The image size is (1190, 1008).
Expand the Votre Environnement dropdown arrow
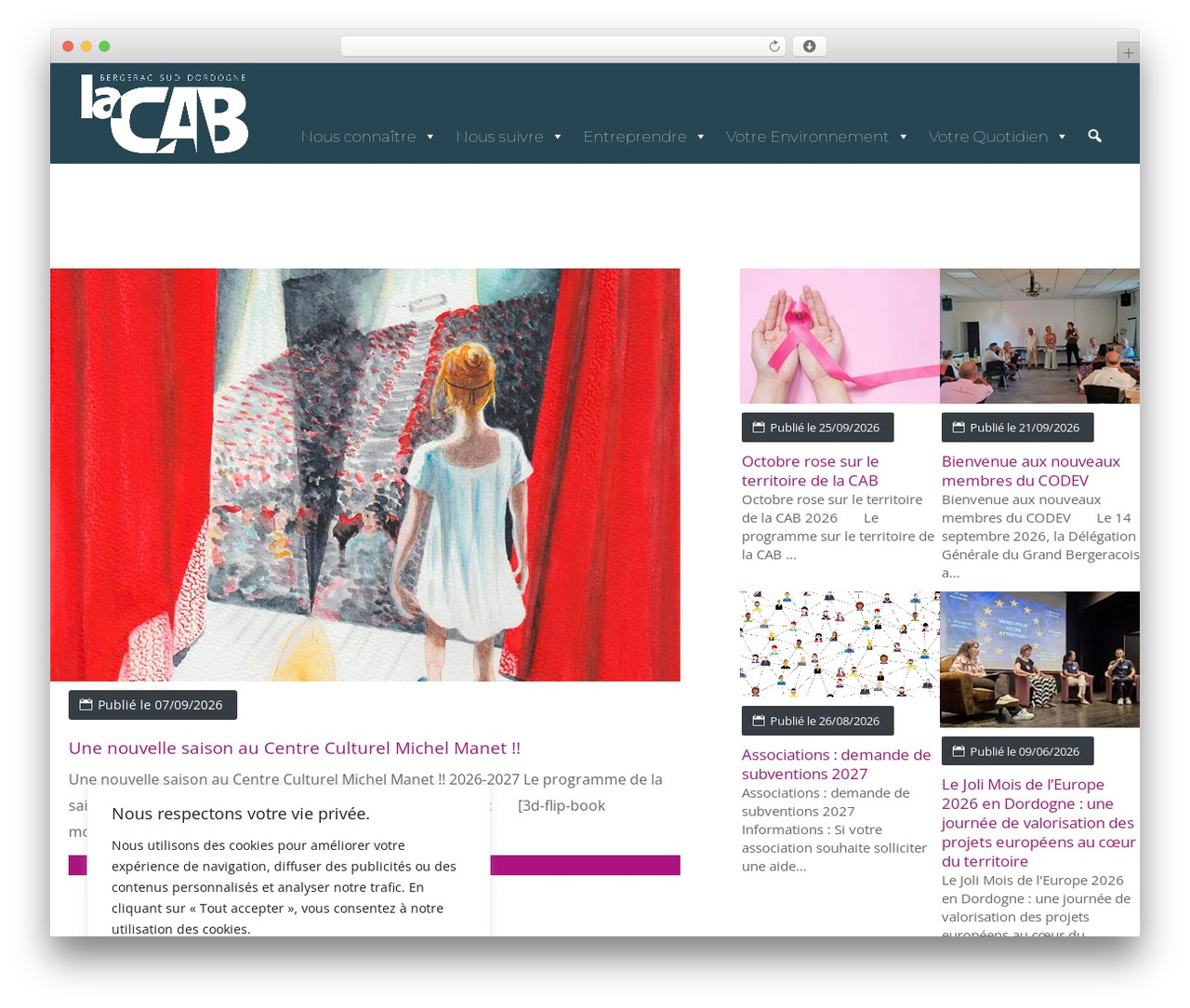[x=904, y=137]
